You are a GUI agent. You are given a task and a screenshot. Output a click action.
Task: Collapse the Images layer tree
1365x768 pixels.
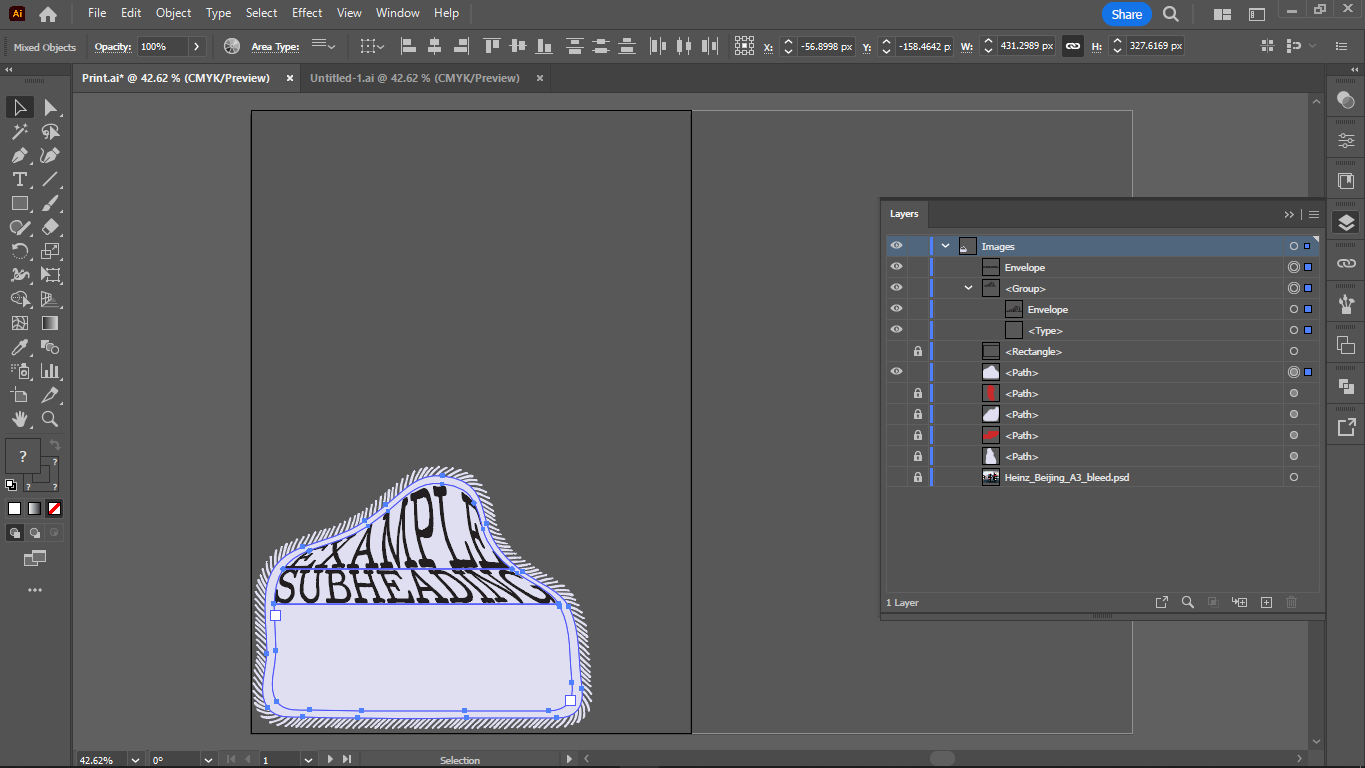tap(945, 246)
